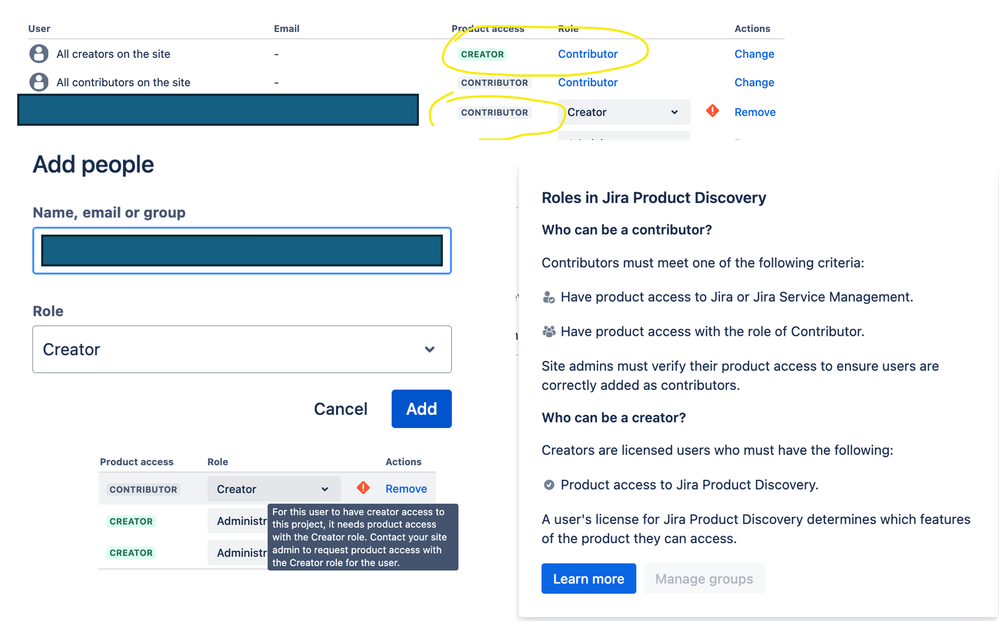This screenshot has width=999, height=622.
Task: Click Cancel in Add people form
Action: pyautogui.click(x=340, y=409)
